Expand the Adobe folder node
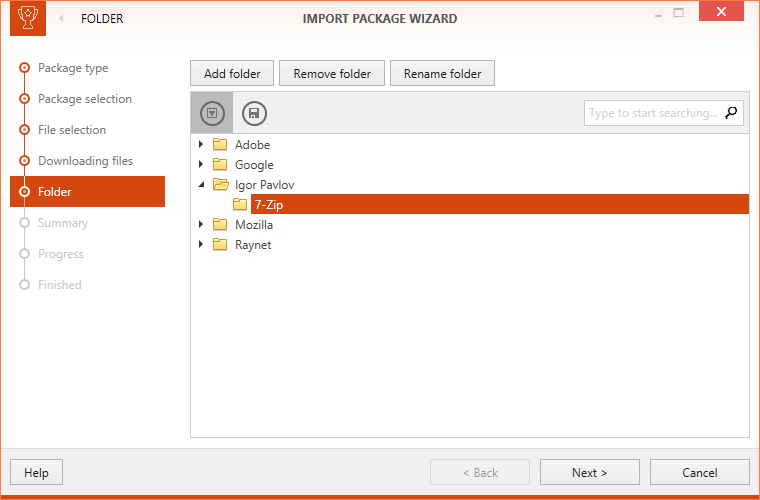This screenshot has width=760, height=500. click(201, 144)
